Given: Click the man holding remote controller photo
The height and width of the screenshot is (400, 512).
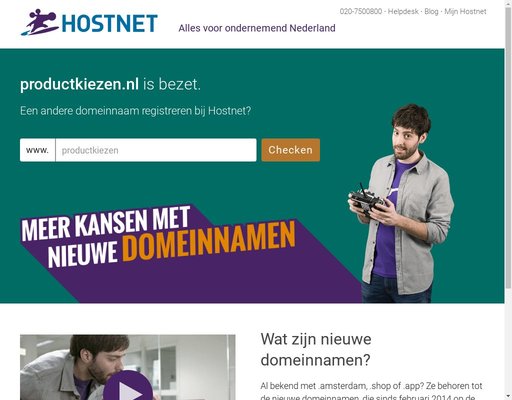Looking at the screenshot, I should 401,203.
